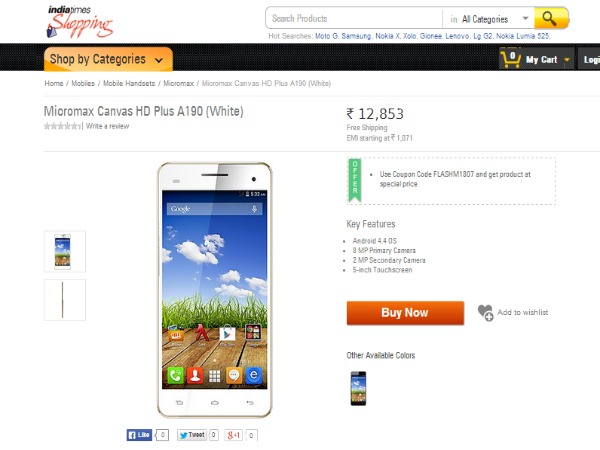
Task: Click Write a review link
Action: (x=107, y=126)
